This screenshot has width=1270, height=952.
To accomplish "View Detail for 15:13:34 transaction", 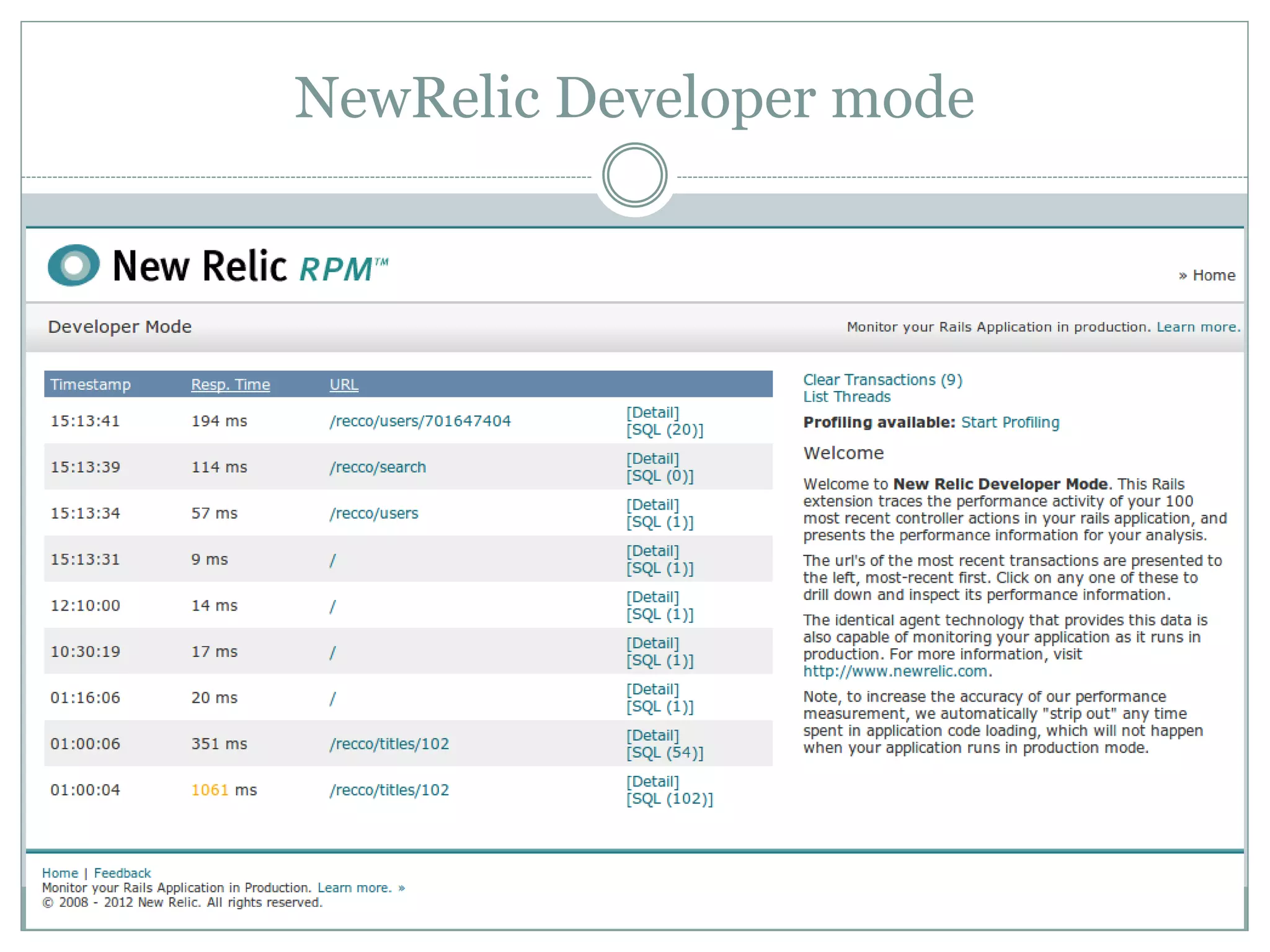I will point(652,505).
